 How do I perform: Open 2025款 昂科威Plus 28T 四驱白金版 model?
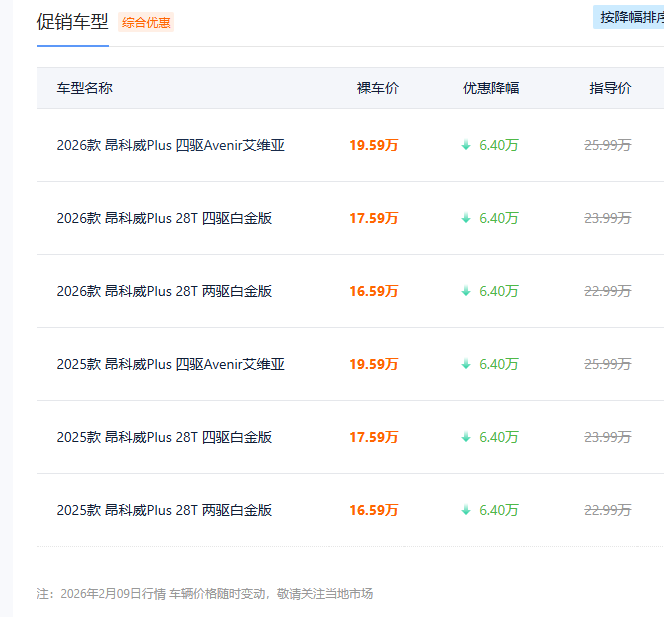164,437
